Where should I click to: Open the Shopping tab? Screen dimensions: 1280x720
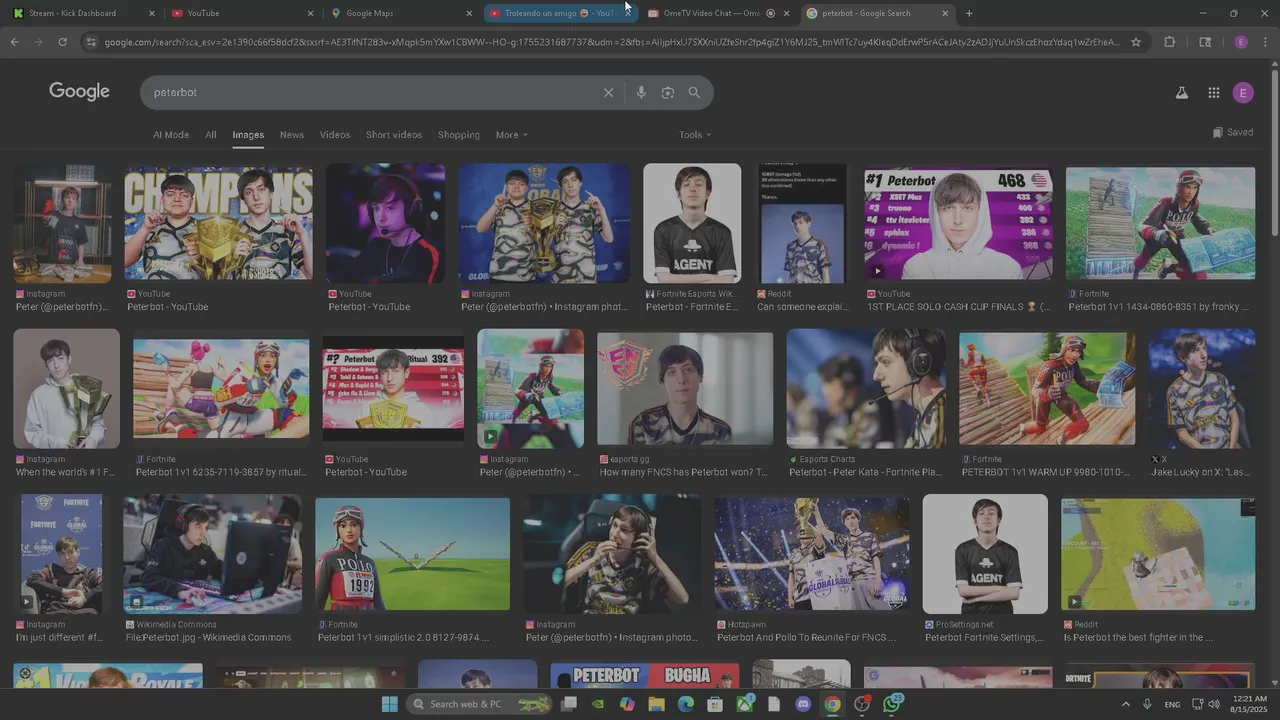[459, 135]
